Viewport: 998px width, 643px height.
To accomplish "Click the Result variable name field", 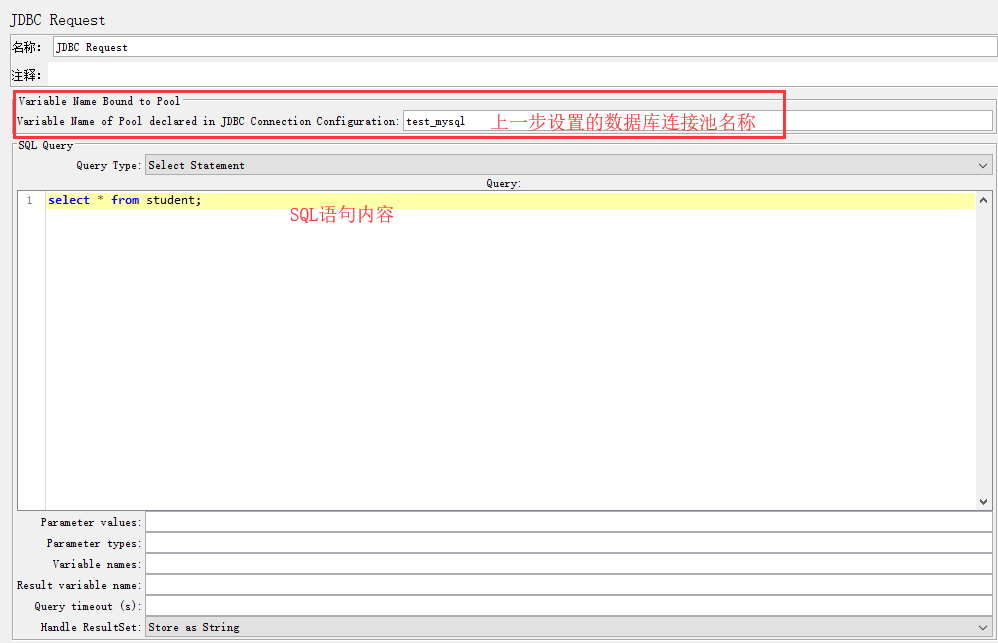I will pos(568,585).
